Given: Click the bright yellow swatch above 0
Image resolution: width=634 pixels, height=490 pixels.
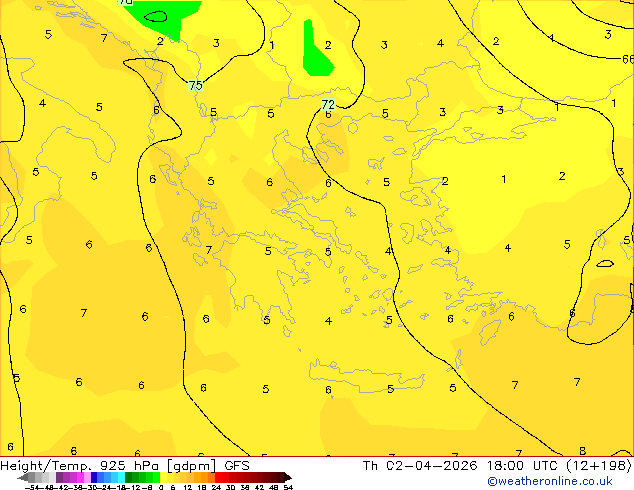Looking at the screenshot, I should tap(163, 477).
